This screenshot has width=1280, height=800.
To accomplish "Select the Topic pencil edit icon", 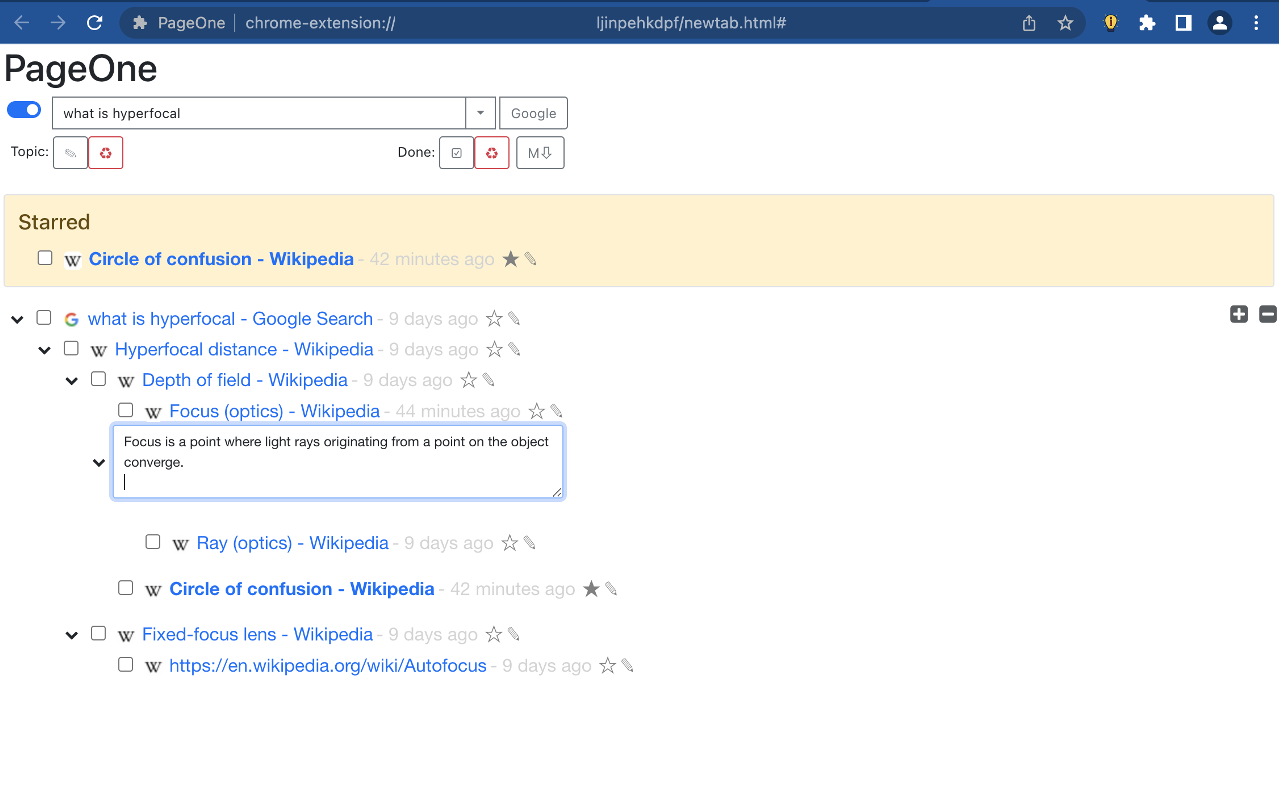I will tap(70, 152).
